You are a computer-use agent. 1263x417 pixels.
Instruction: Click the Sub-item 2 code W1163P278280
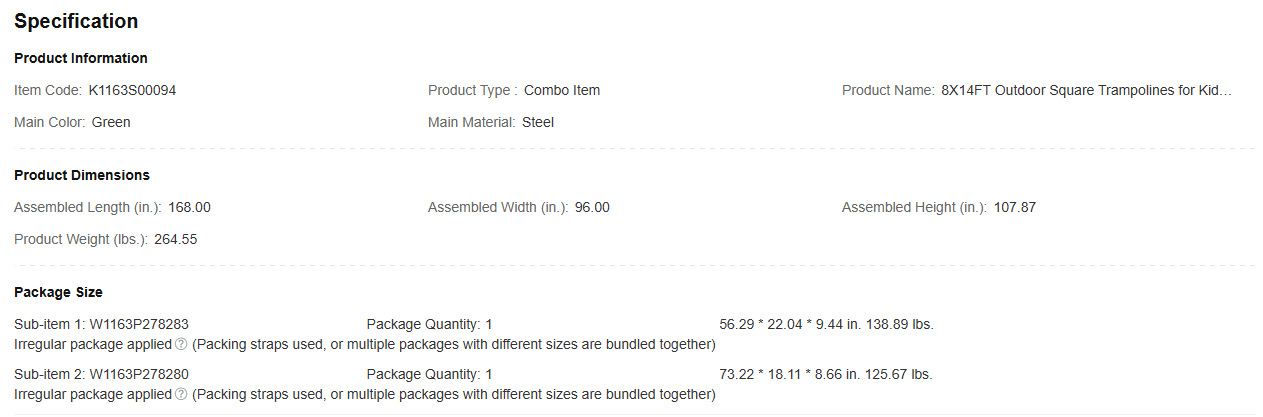click(x=139, y=374)
